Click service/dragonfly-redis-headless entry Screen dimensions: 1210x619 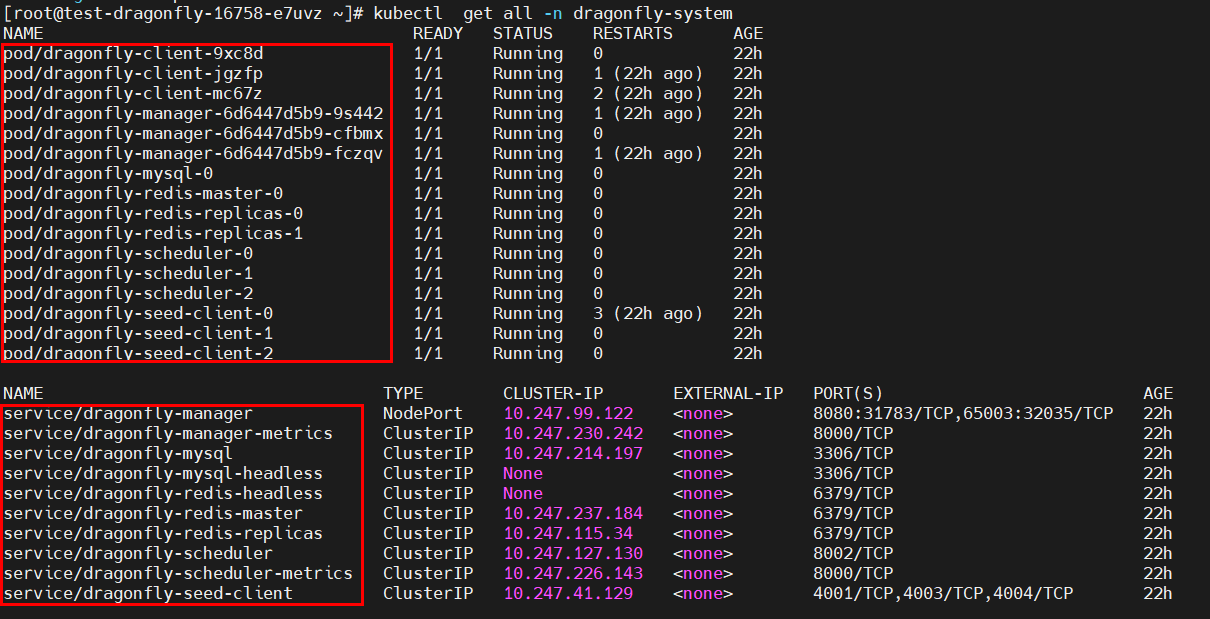(163, 493)
